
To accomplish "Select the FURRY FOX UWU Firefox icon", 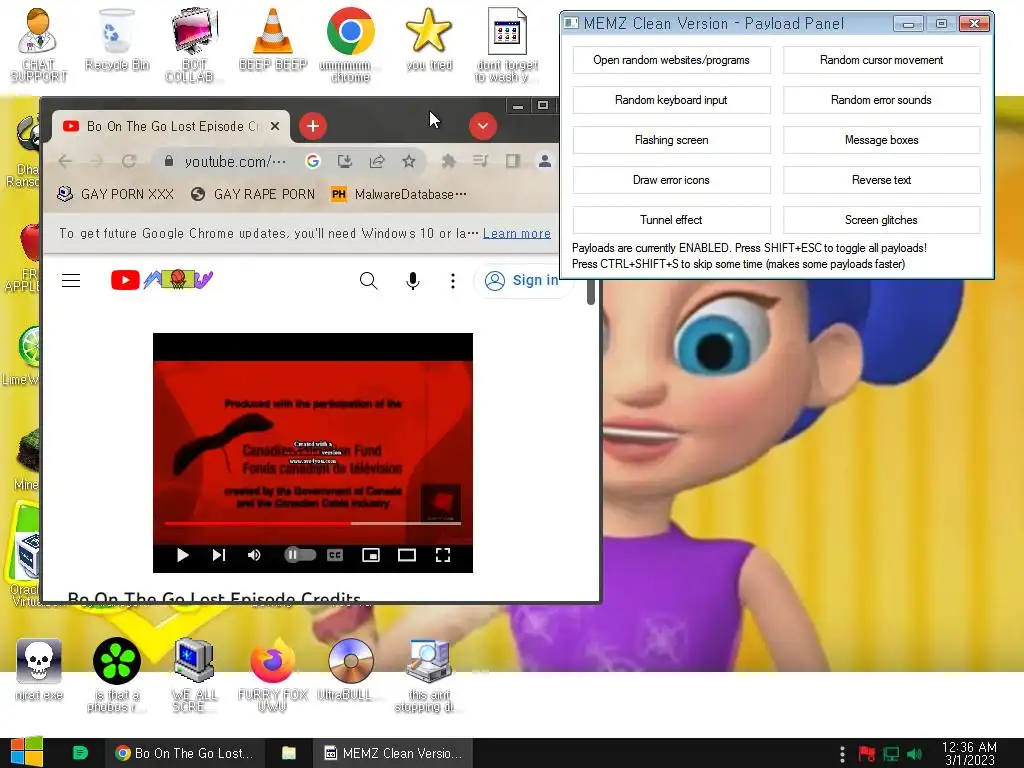I will pos(272,675).
